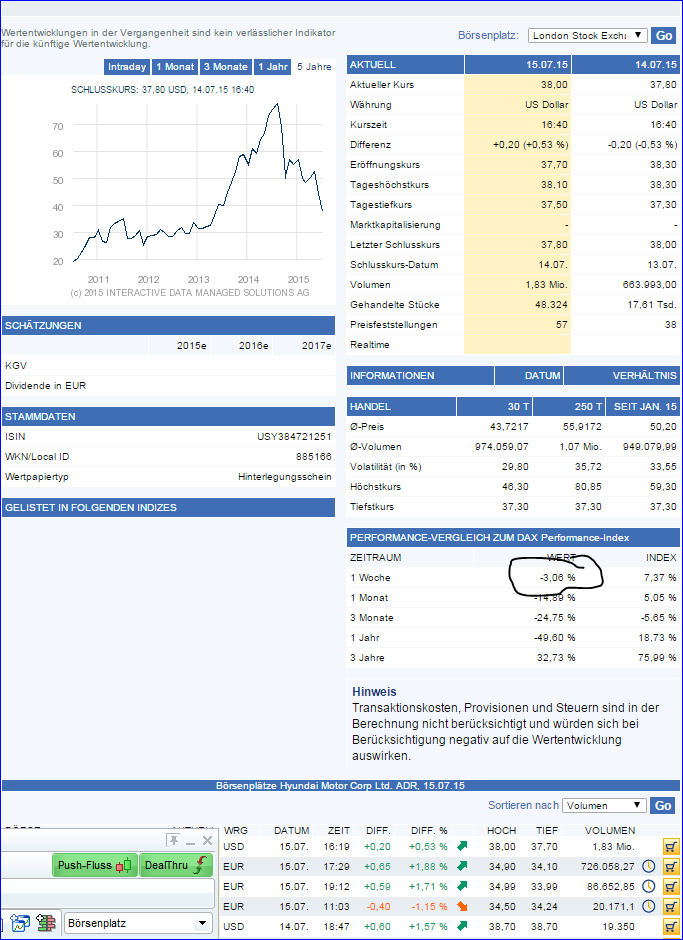Click the PERFORMANCE-VERGLEICH ZUM DAX header
Viewport: 683px width, 940px height.
513,538
